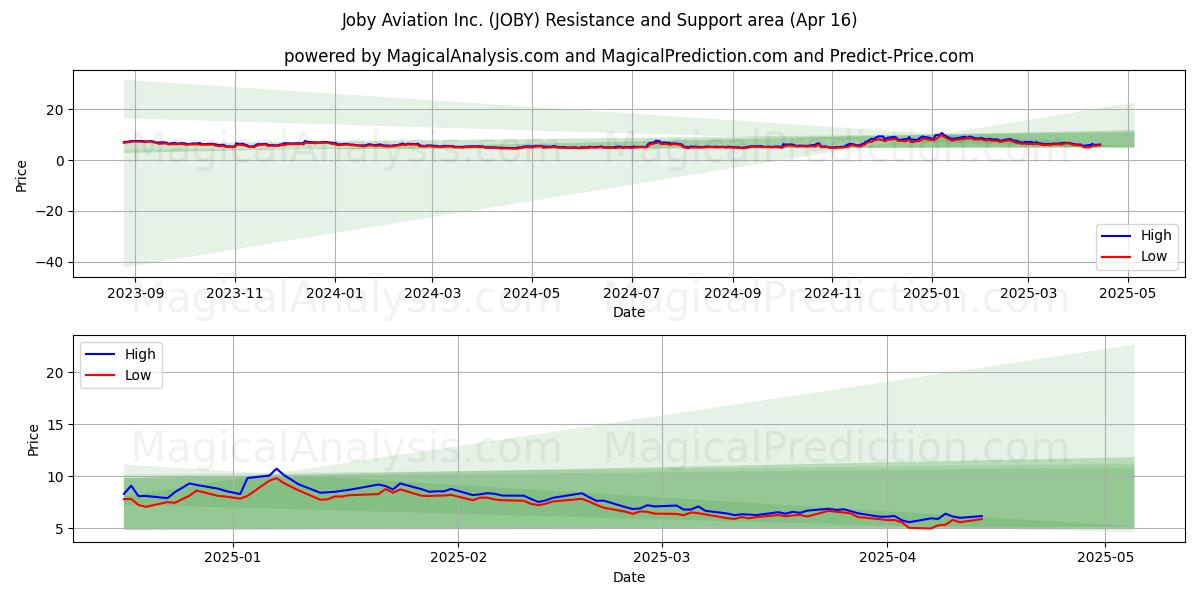Click the 2023-09 date tick label
This screenshot has width=1200, height=600.
click(x=134, y=294)
